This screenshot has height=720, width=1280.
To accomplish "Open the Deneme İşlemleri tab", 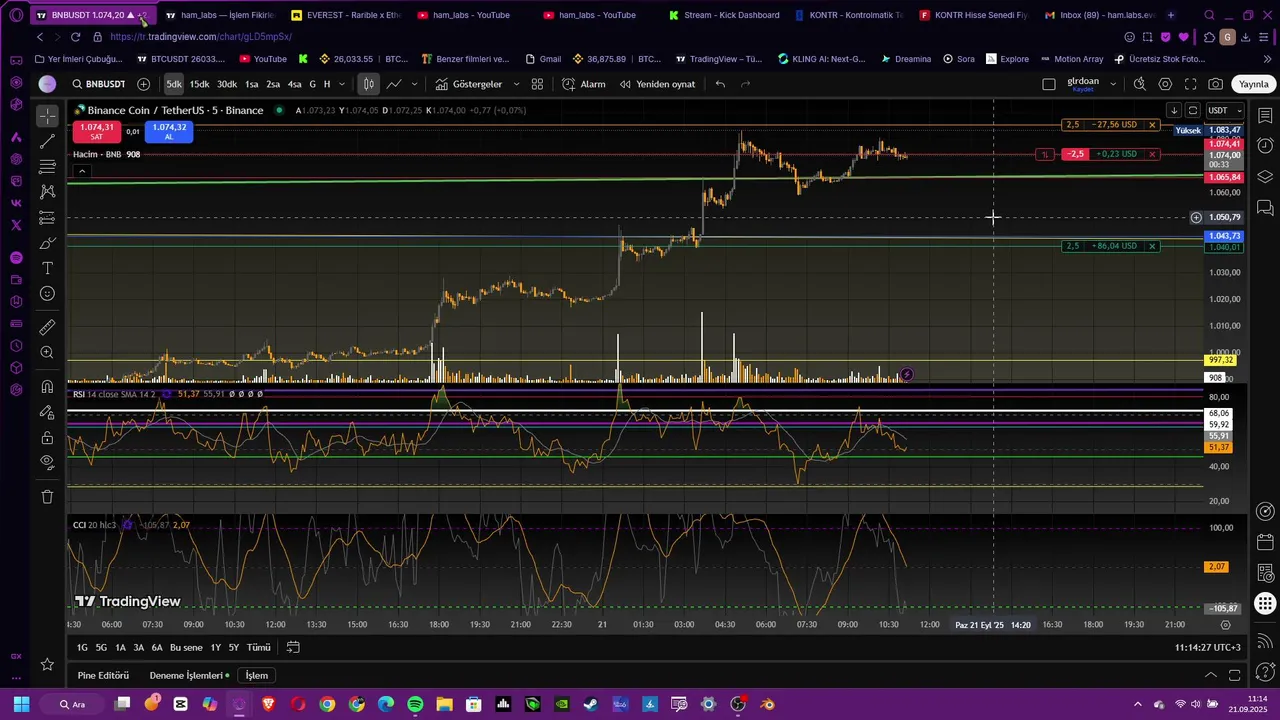I will tap(185, 675).
